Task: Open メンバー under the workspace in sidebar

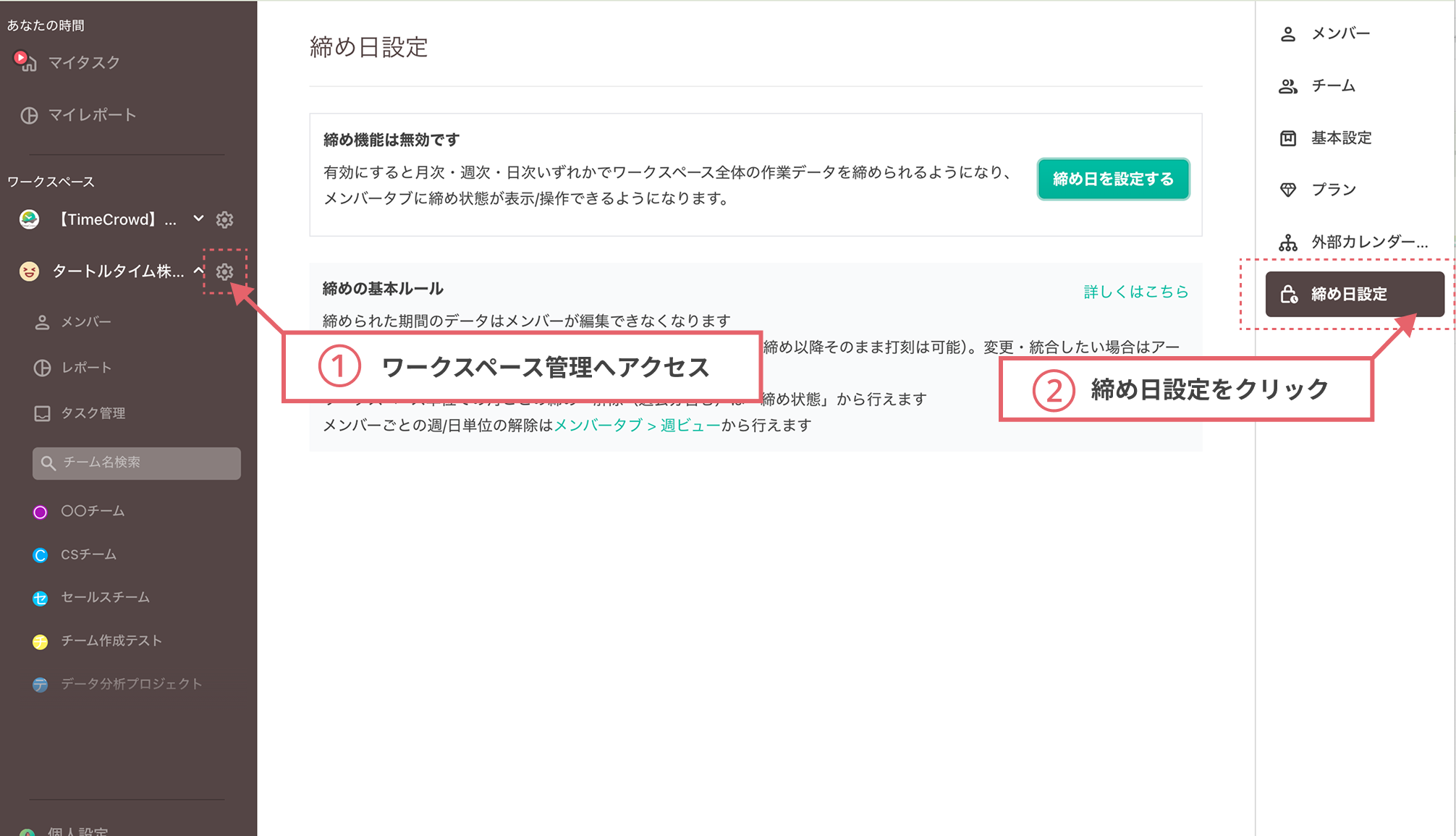Action: coord(85,322)
